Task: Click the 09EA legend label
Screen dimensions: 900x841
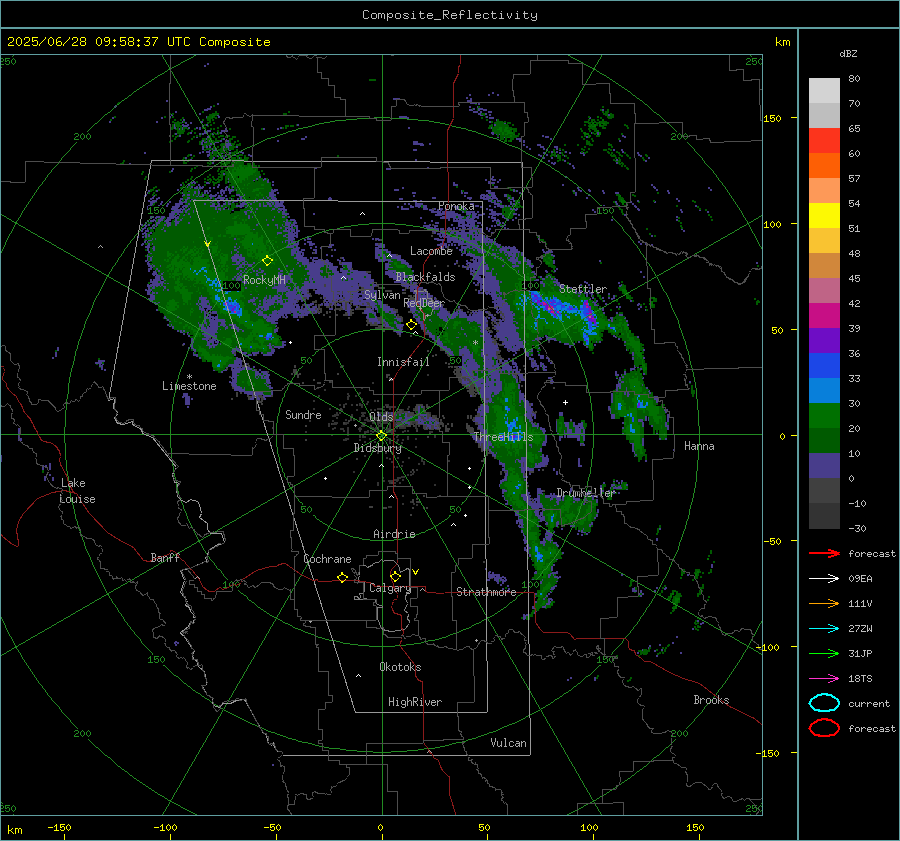Action: click(x=860, y=579)
